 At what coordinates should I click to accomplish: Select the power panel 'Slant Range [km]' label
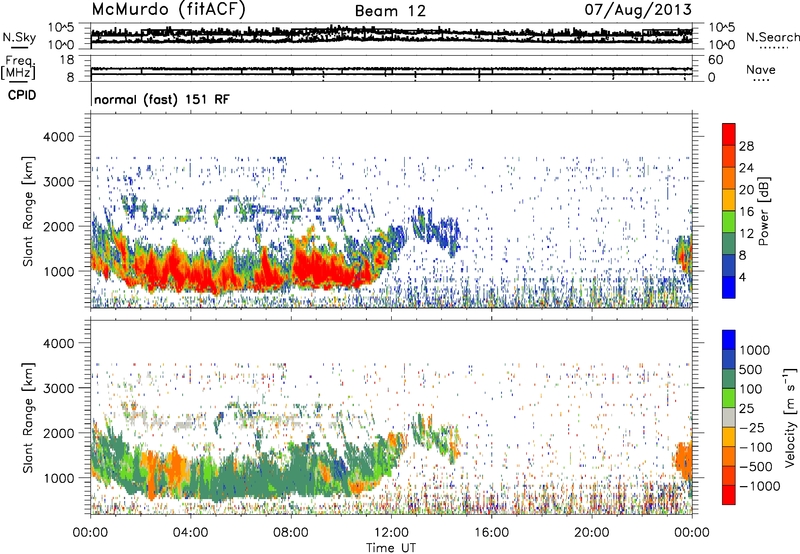click(28, 211)
